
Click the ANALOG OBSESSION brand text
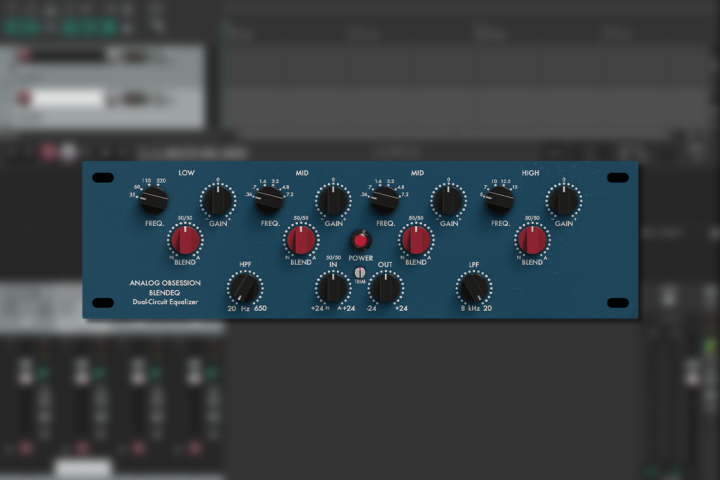[165, 283]
